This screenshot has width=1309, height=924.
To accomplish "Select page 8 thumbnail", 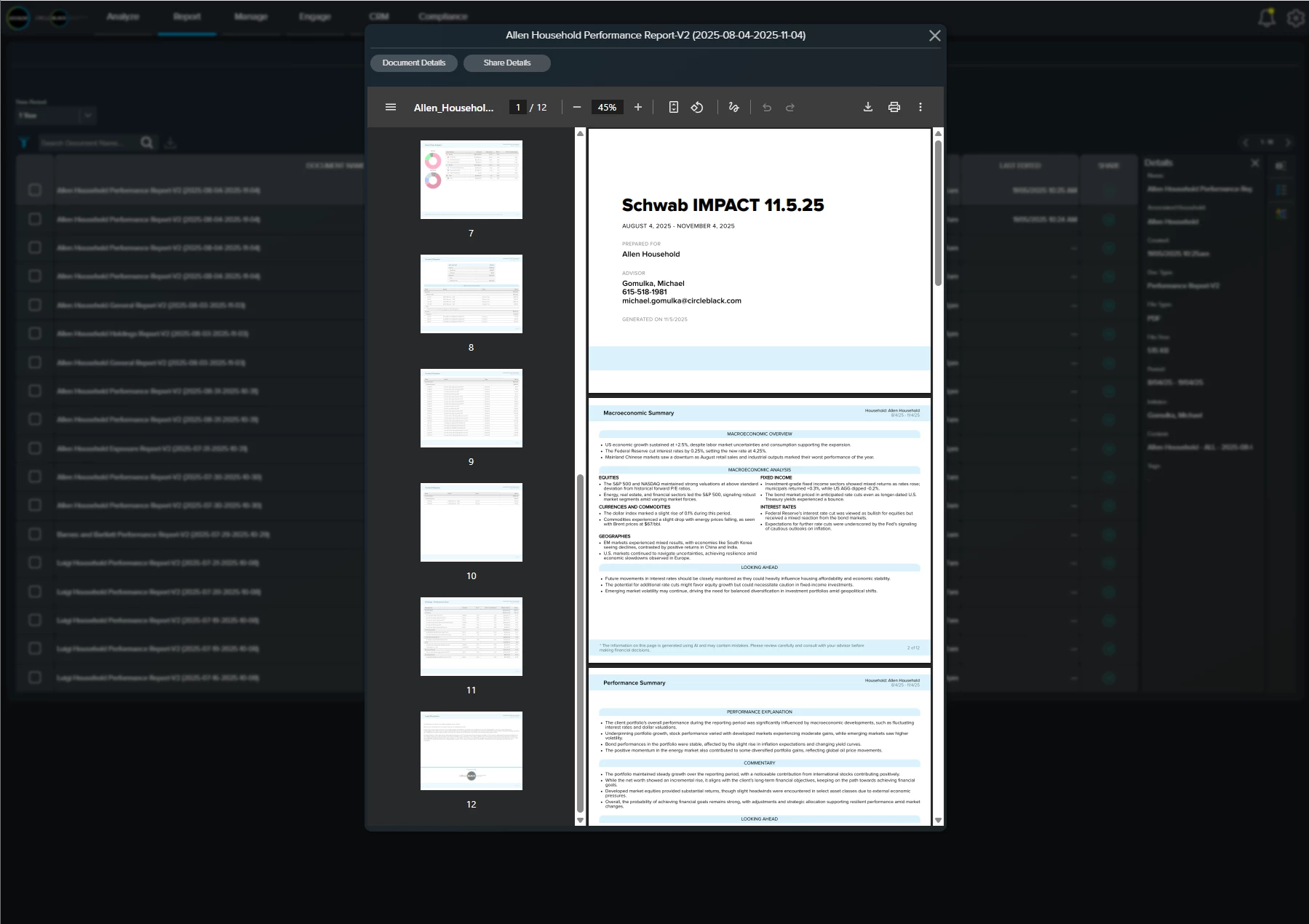I will (472, 294).
